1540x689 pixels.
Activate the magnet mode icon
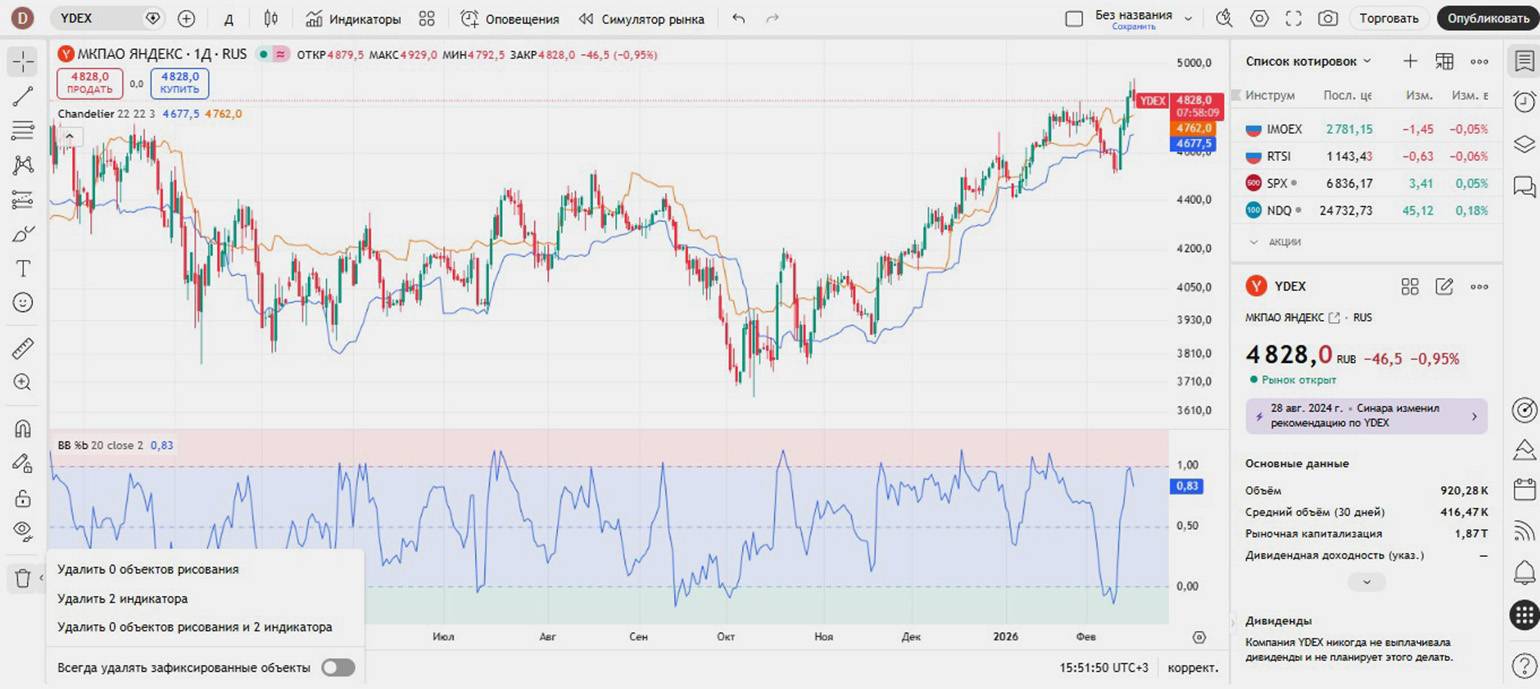tap(22, 429)
